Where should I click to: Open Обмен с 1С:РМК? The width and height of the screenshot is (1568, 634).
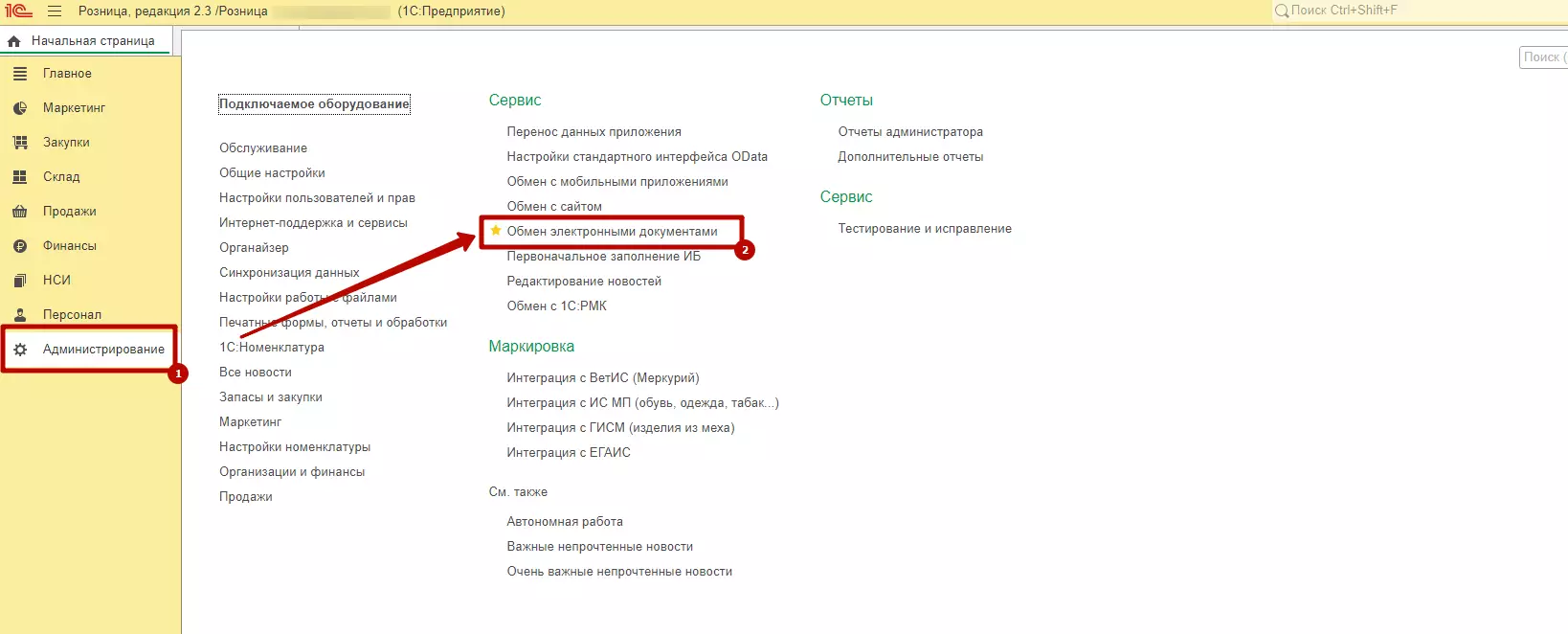pos(557,306)
